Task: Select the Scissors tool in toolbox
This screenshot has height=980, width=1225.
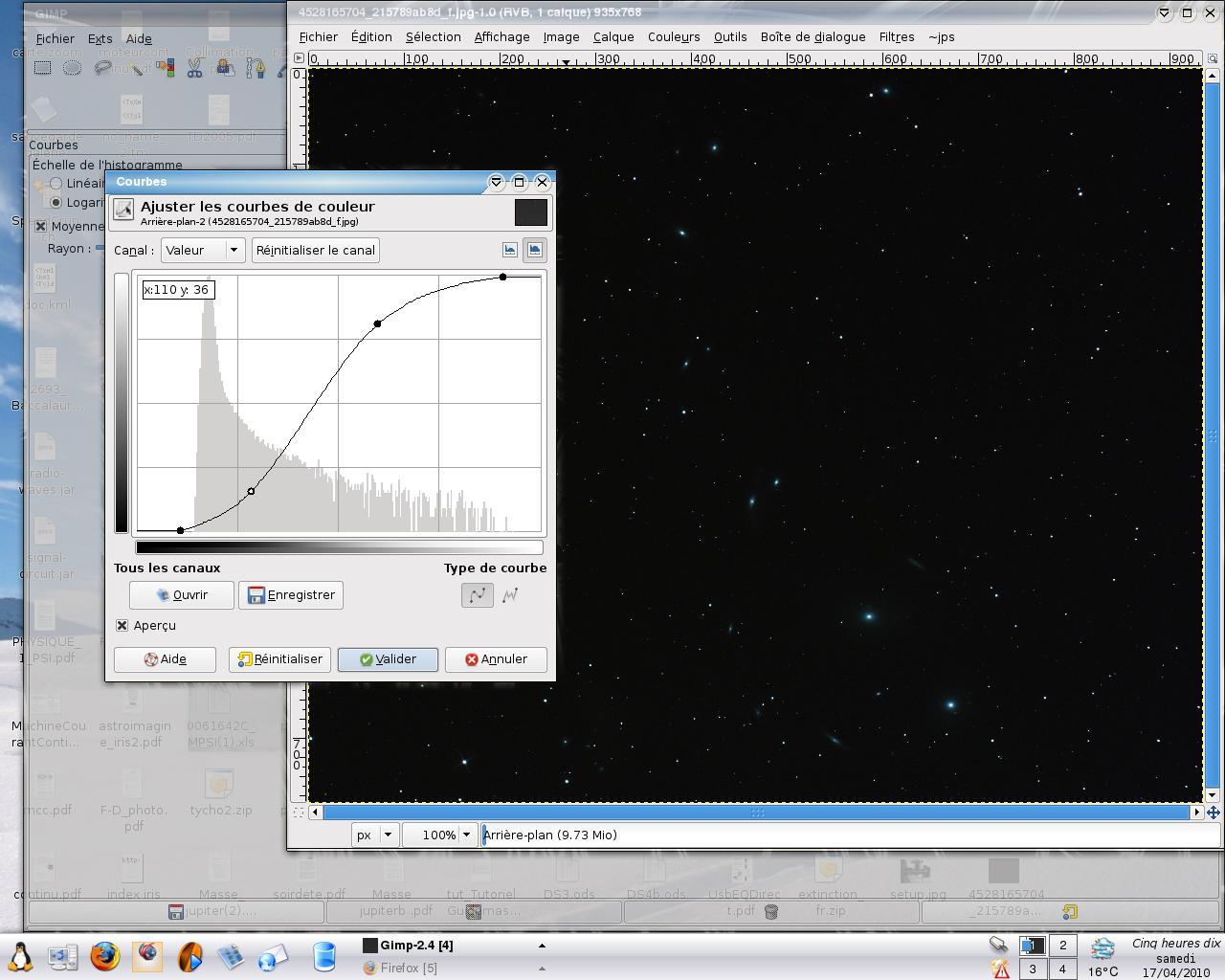Action: coord(194,68)
